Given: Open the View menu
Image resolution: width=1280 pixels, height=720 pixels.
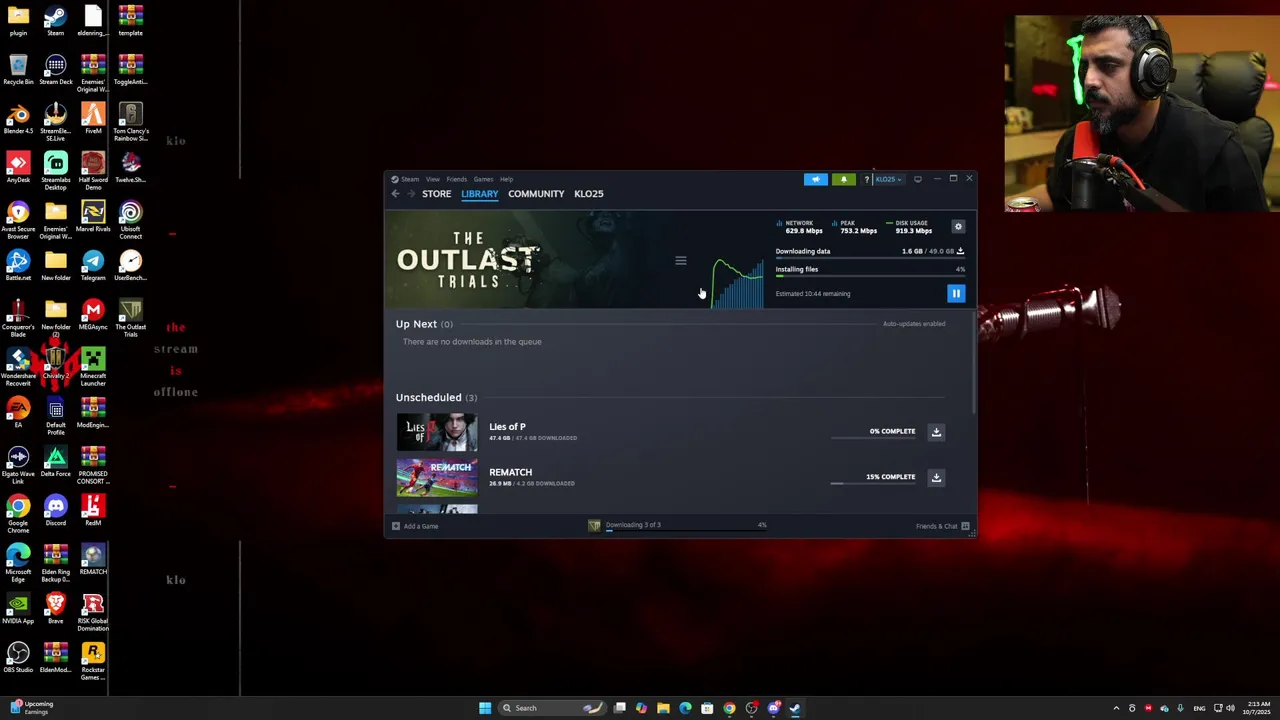Looking at the screenshot, I should (433, 179).
